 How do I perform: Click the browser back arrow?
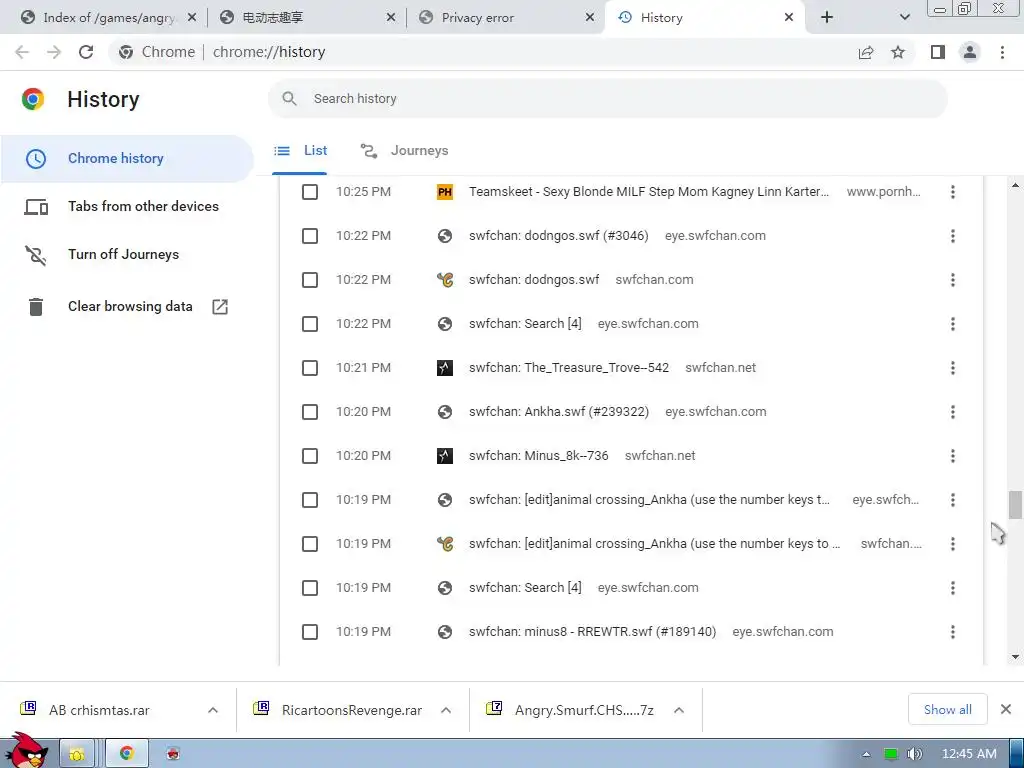(x=22, y=52)
